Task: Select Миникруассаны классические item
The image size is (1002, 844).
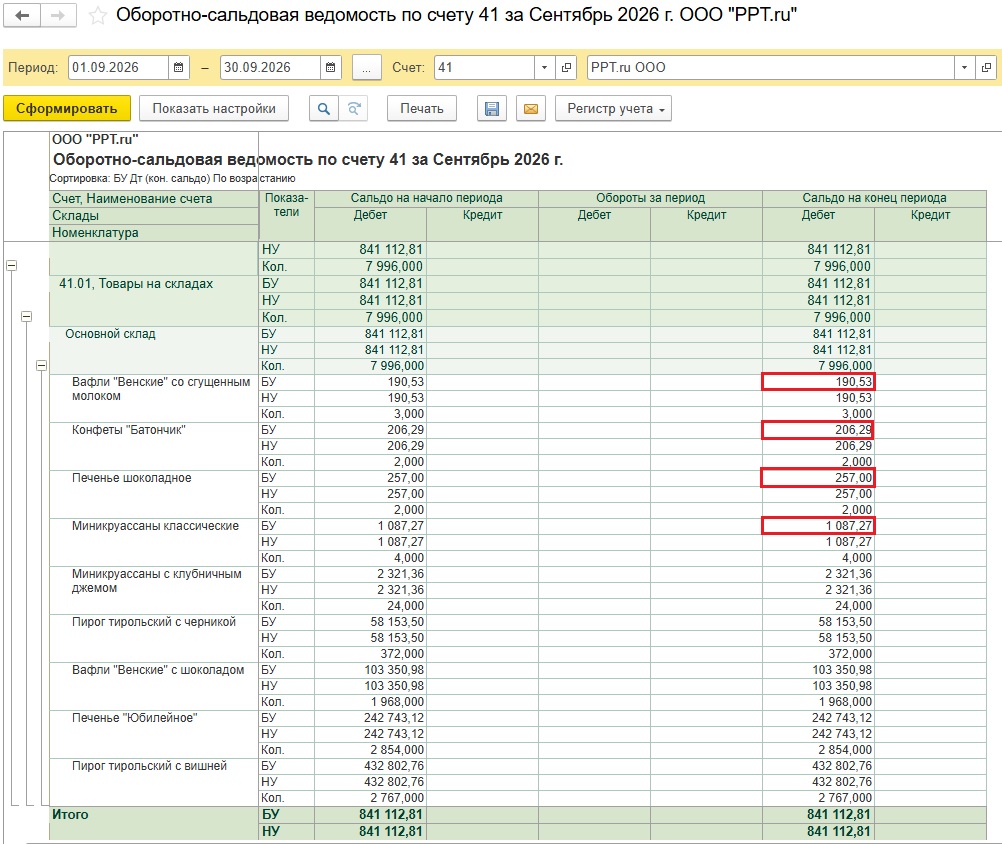Action: [155, 526]
